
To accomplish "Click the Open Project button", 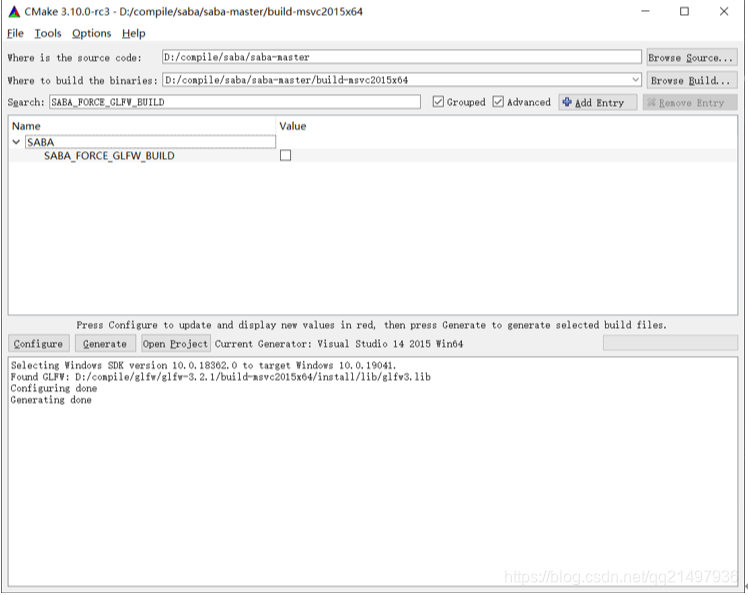I will [x=176, y=344].
